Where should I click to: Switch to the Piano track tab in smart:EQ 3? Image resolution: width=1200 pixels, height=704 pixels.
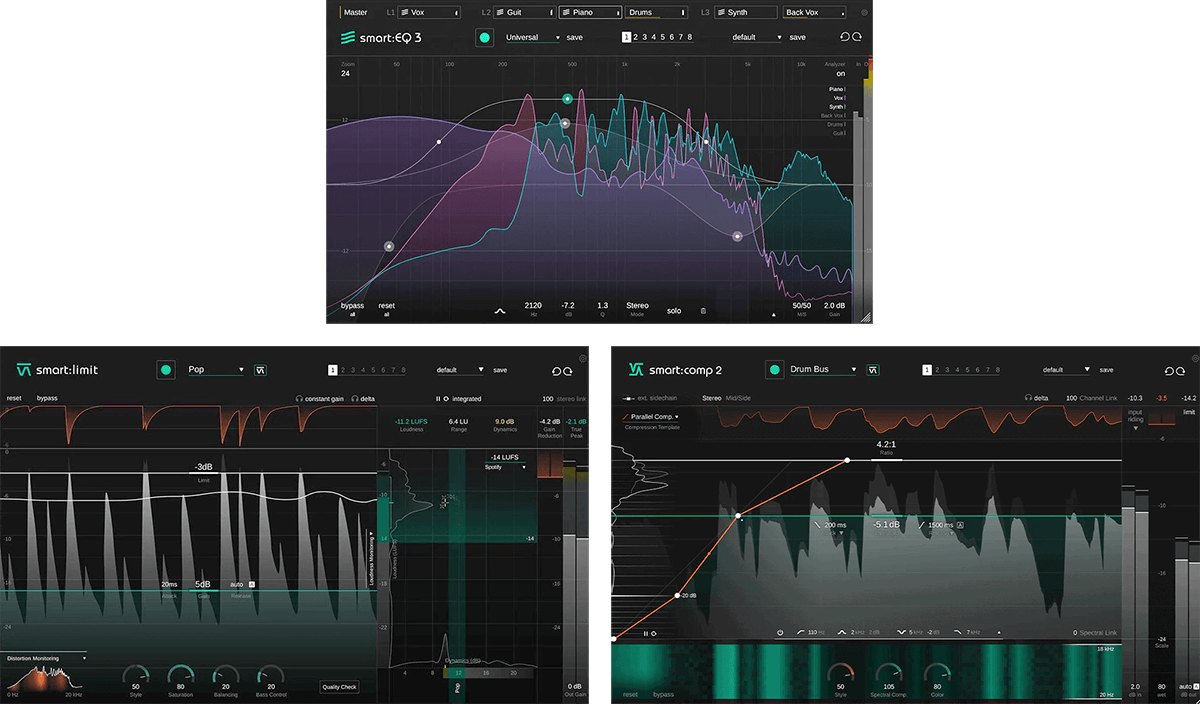pyautogui.click(x=590, y=12)
